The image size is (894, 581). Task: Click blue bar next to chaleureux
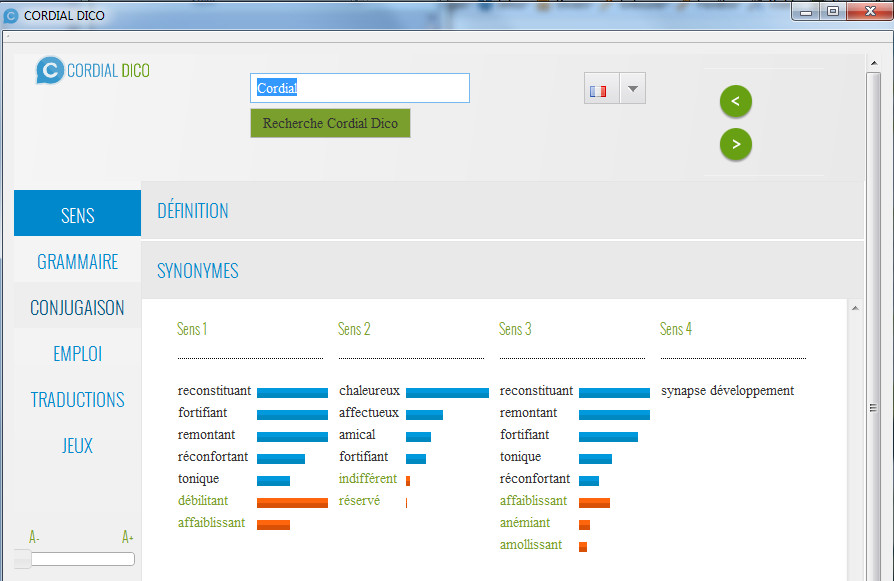click(447, 393)
